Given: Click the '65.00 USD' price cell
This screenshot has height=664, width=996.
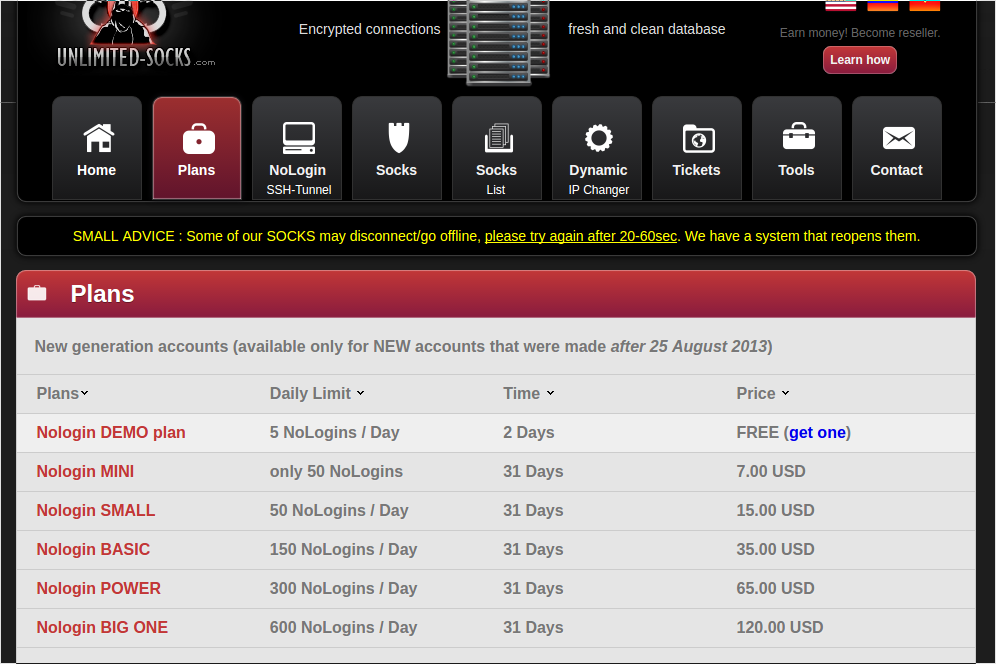Looking at the screenshot, I should (x=775, y=588).
